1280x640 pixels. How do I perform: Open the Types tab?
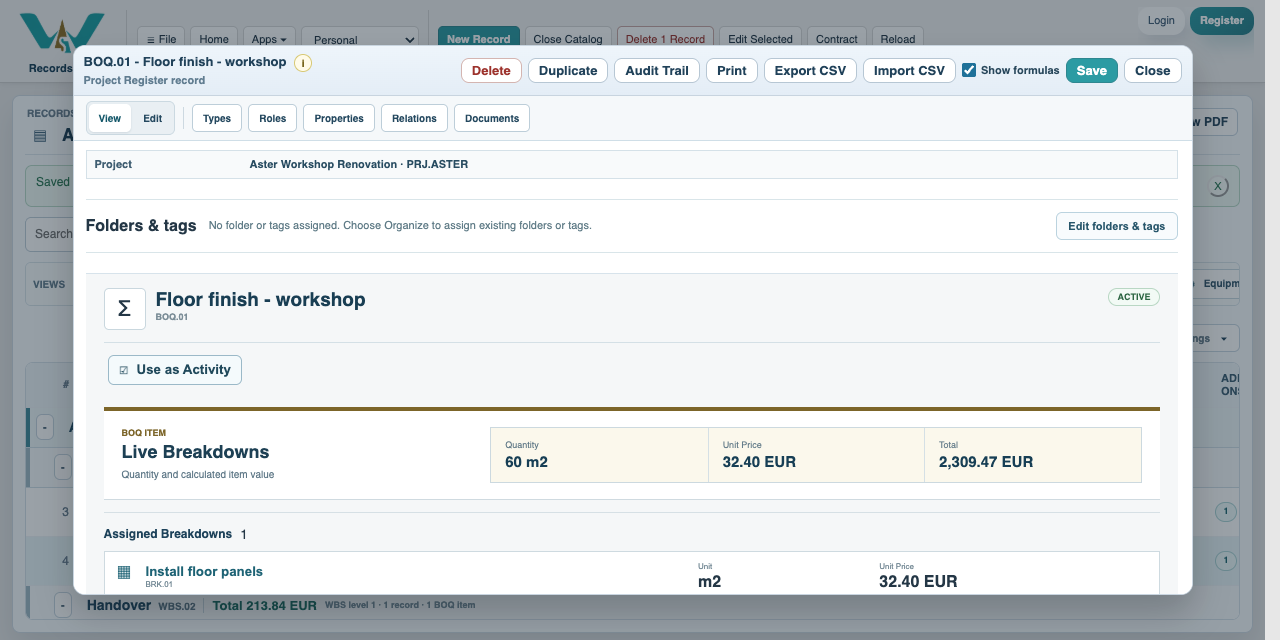pyautogui.click(x=217, y=118)
